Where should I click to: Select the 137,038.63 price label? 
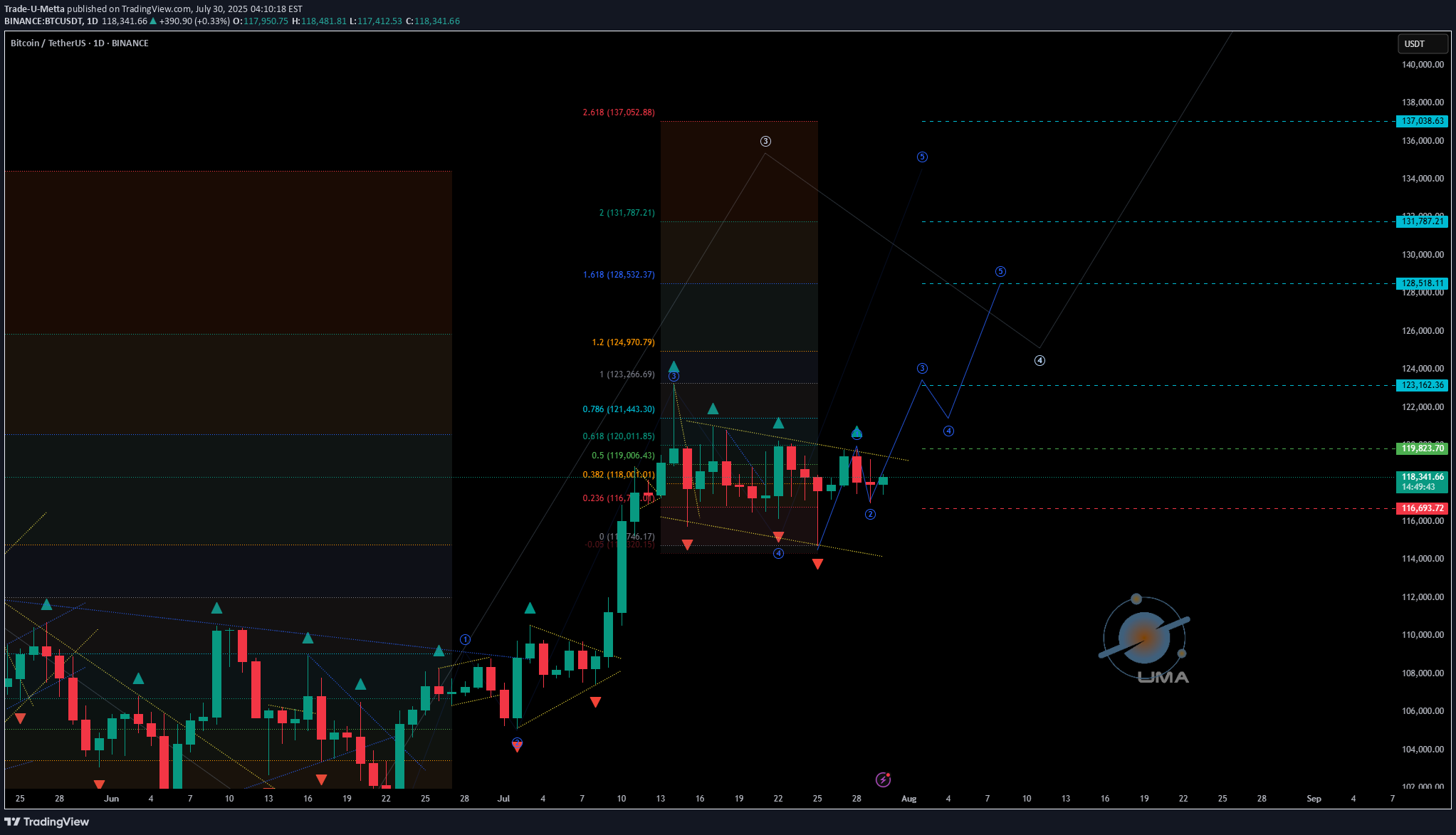click(x=1422, y=121)
